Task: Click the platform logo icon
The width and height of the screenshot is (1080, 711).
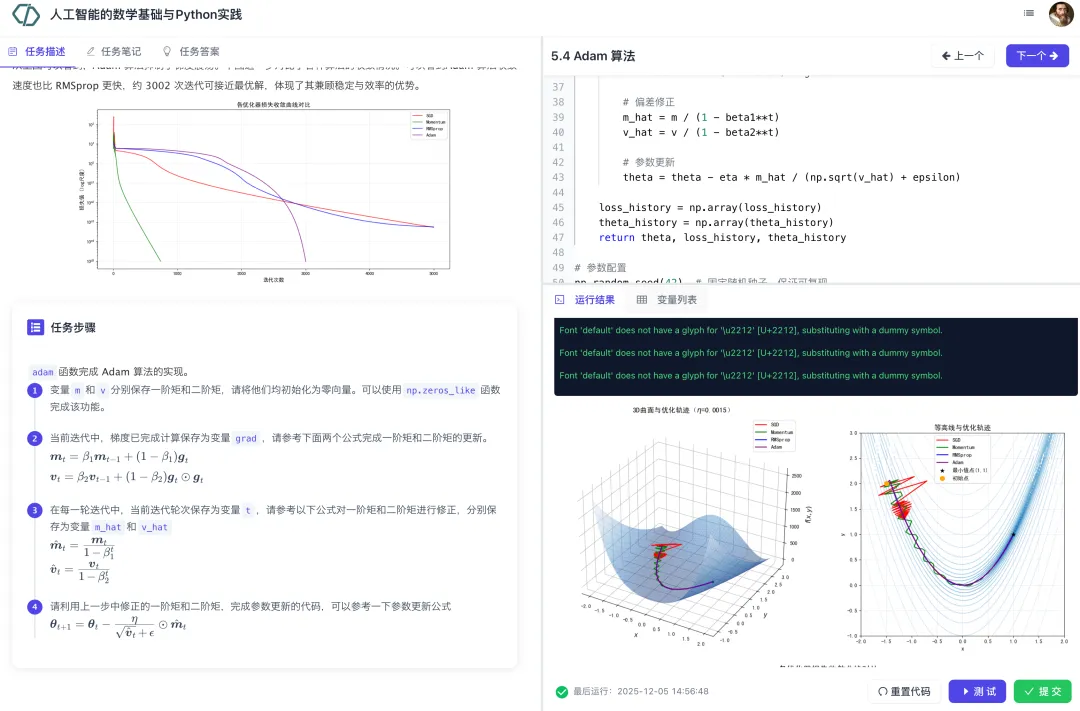Action: [x=26, y=15]
